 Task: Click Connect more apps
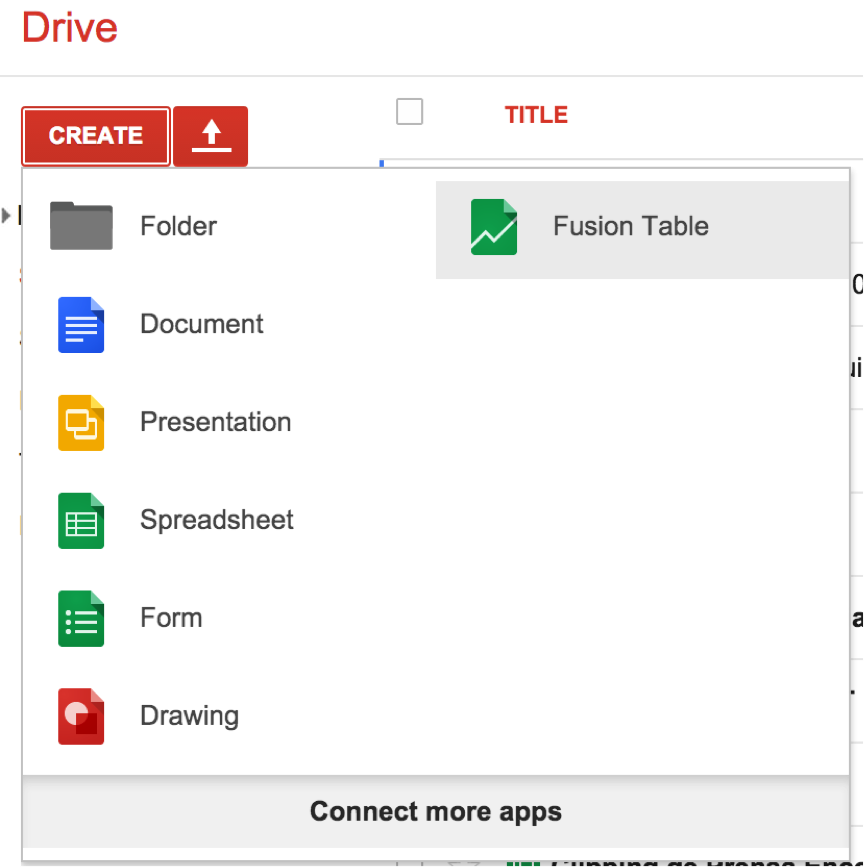click(436, 811)
